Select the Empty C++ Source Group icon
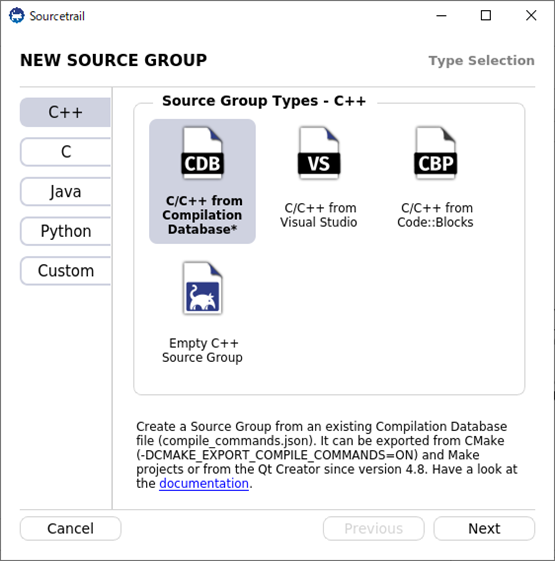The height and width of the screenshot is (561, 555). click(x=203, y=288)
